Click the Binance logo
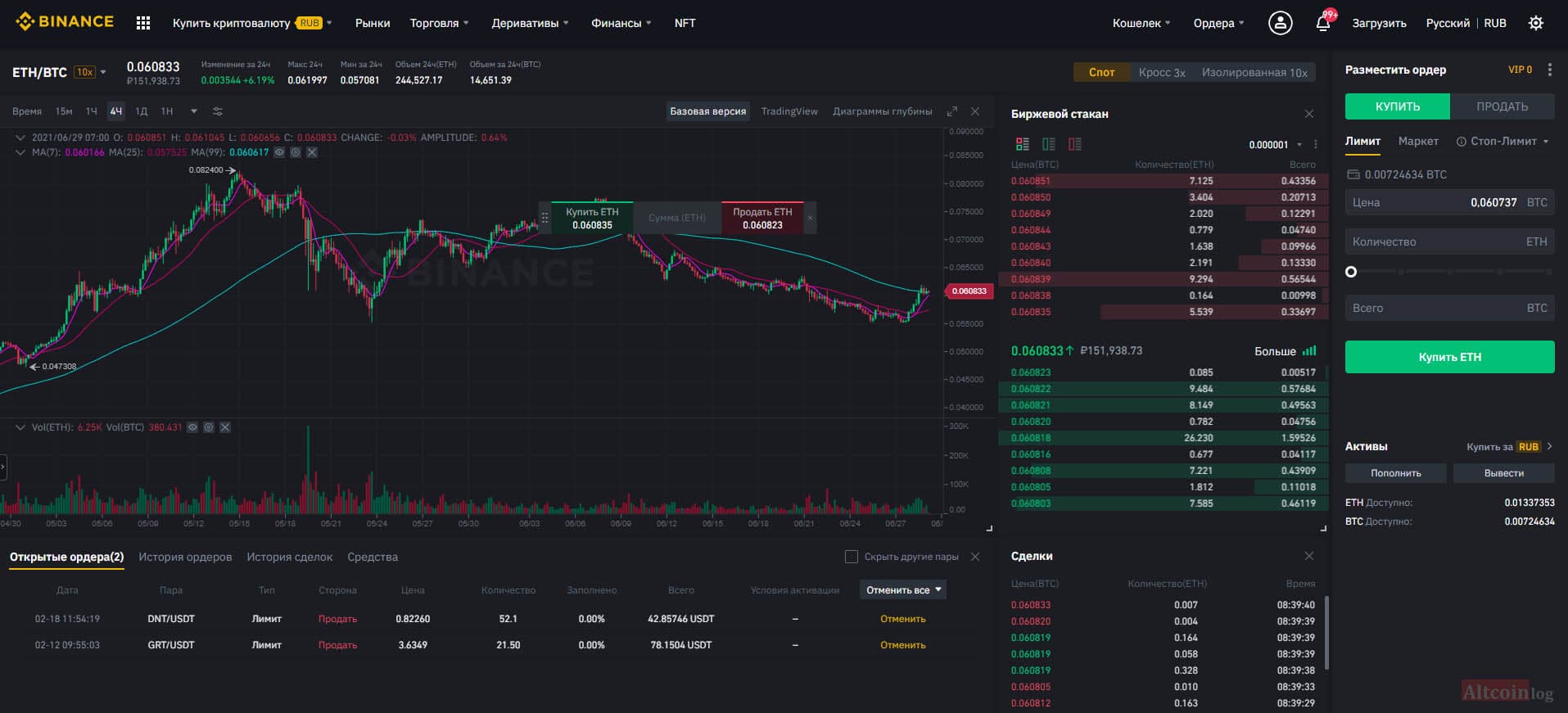 click(x=65, y=22)
